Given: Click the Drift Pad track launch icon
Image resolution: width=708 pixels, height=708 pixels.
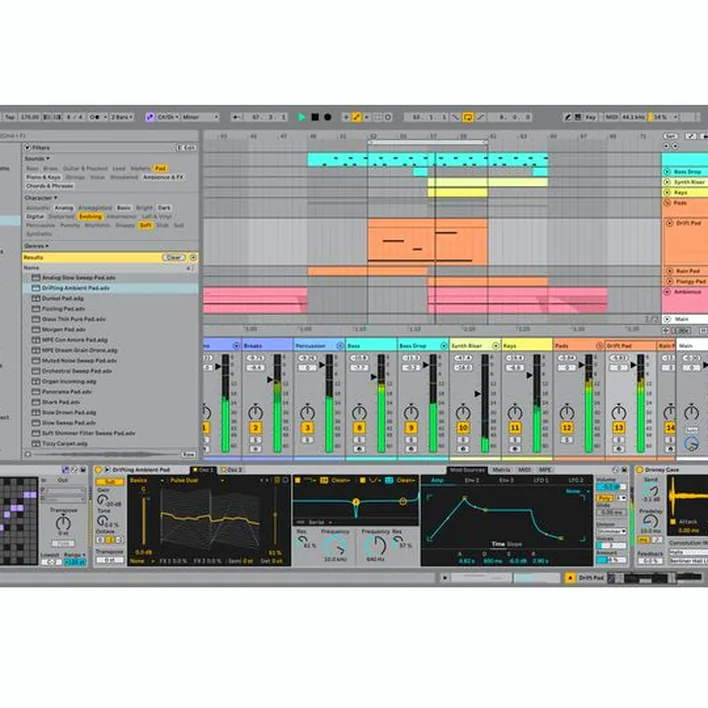Looking at the screenshot, I should pos(670,223).
